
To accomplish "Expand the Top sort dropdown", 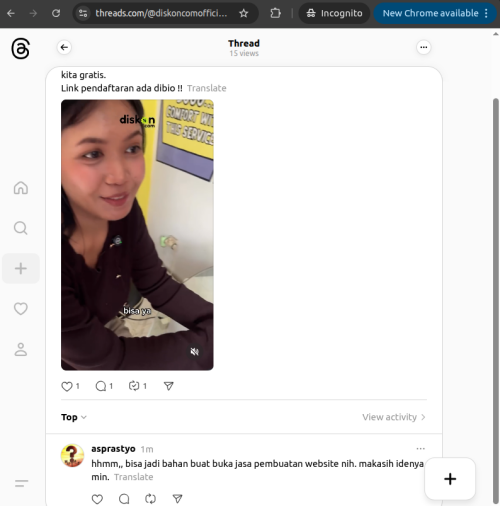I will (74, 417).
